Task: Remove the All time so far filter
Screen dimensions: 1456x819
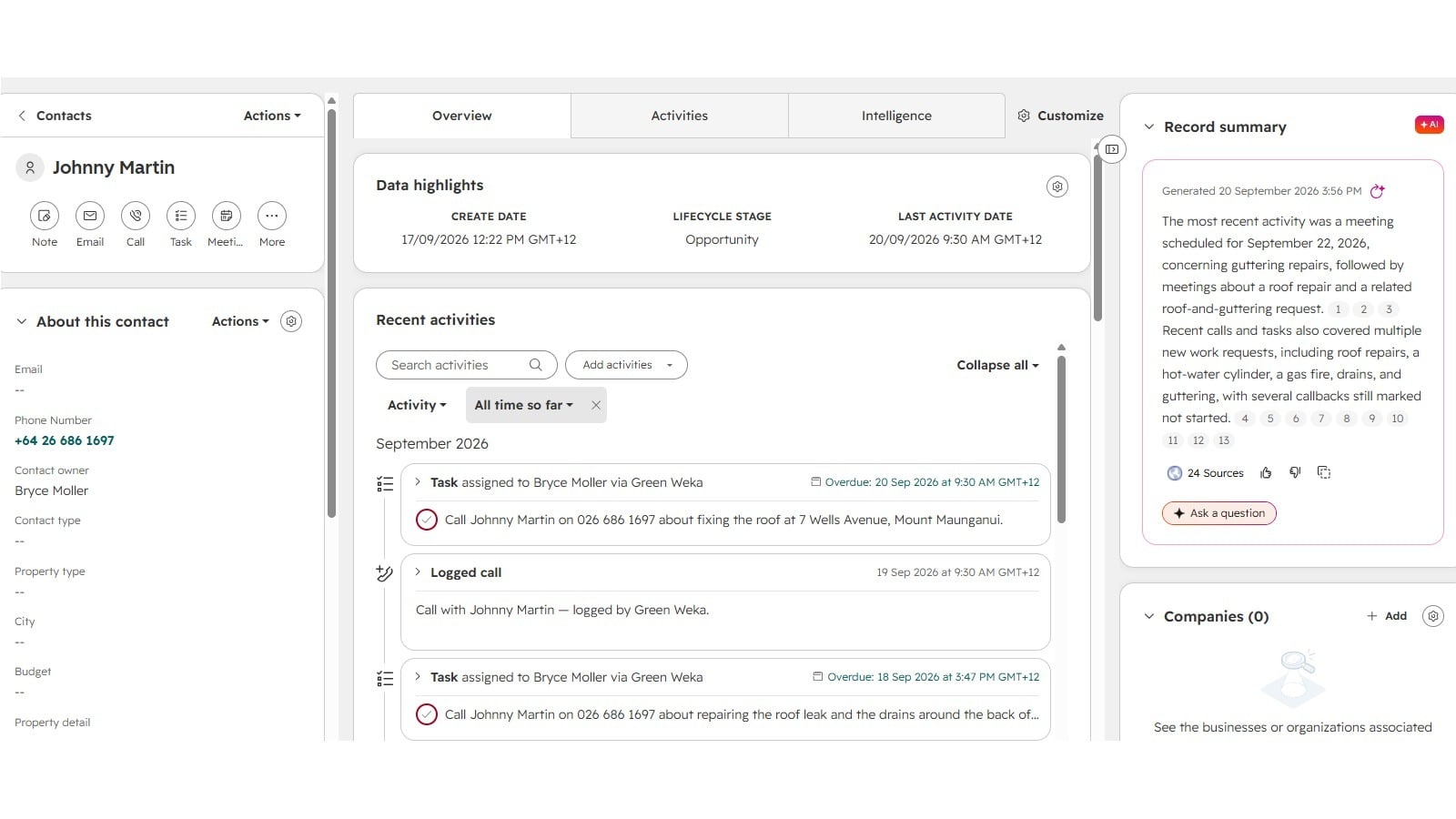Action: 596,405
